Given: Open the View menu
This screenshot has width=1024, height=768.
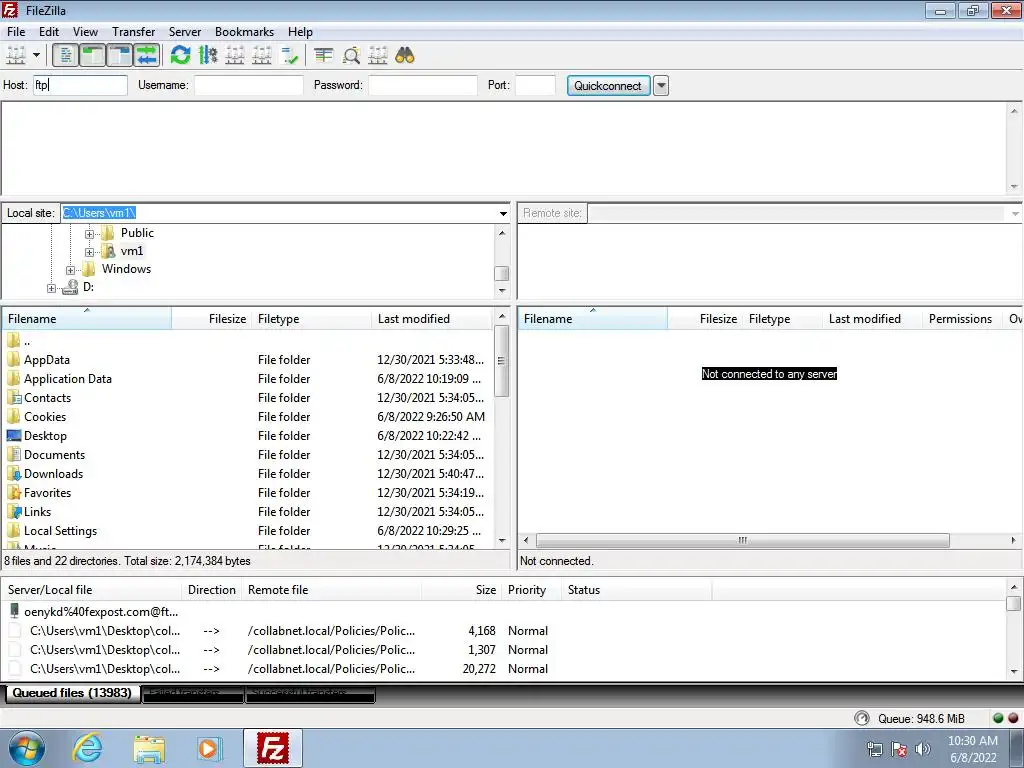Looking at the screenshot, I should point(85,32).
